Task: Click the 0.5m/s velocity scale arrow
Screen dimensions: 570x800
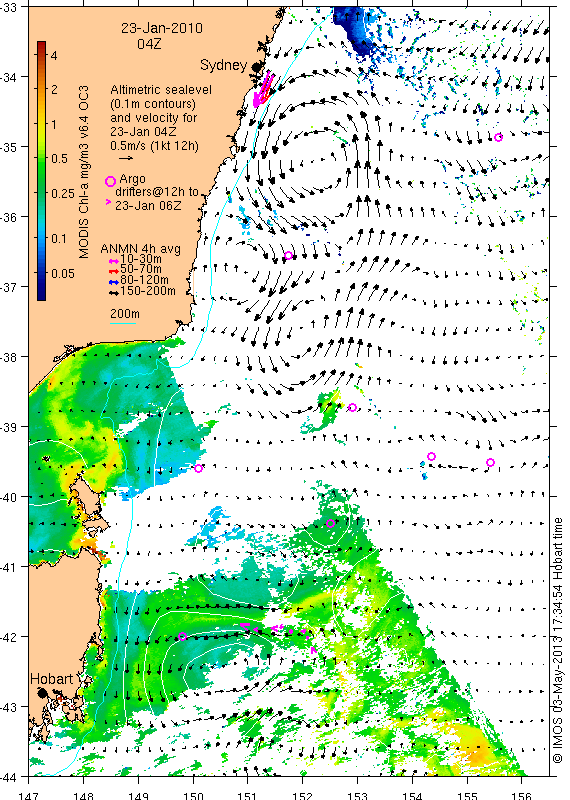Action: [126, 159]
